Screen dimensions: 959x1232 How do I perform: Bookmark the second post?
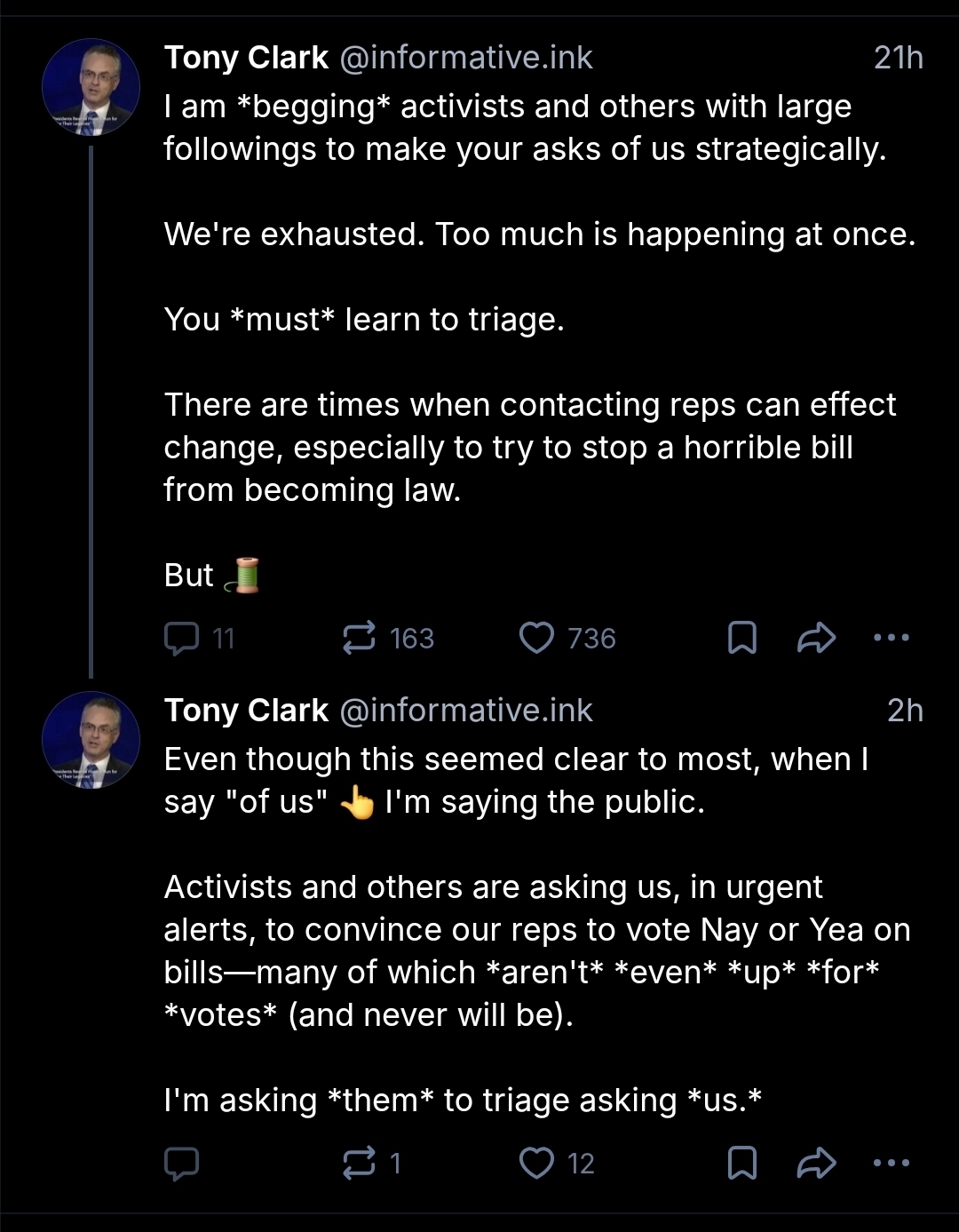742,1163
